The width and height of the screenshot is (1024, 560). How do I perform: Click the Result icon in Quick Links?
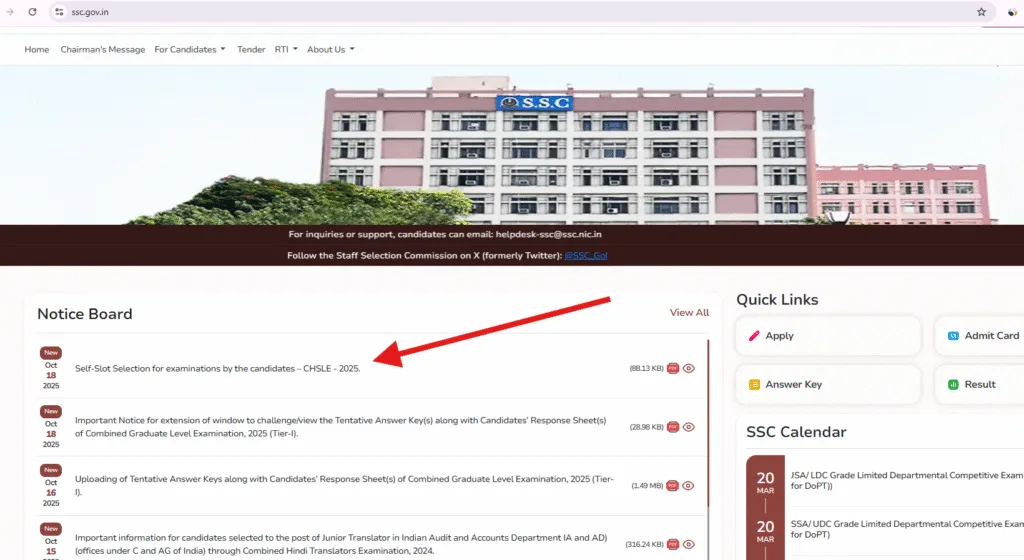coord(953,384)
